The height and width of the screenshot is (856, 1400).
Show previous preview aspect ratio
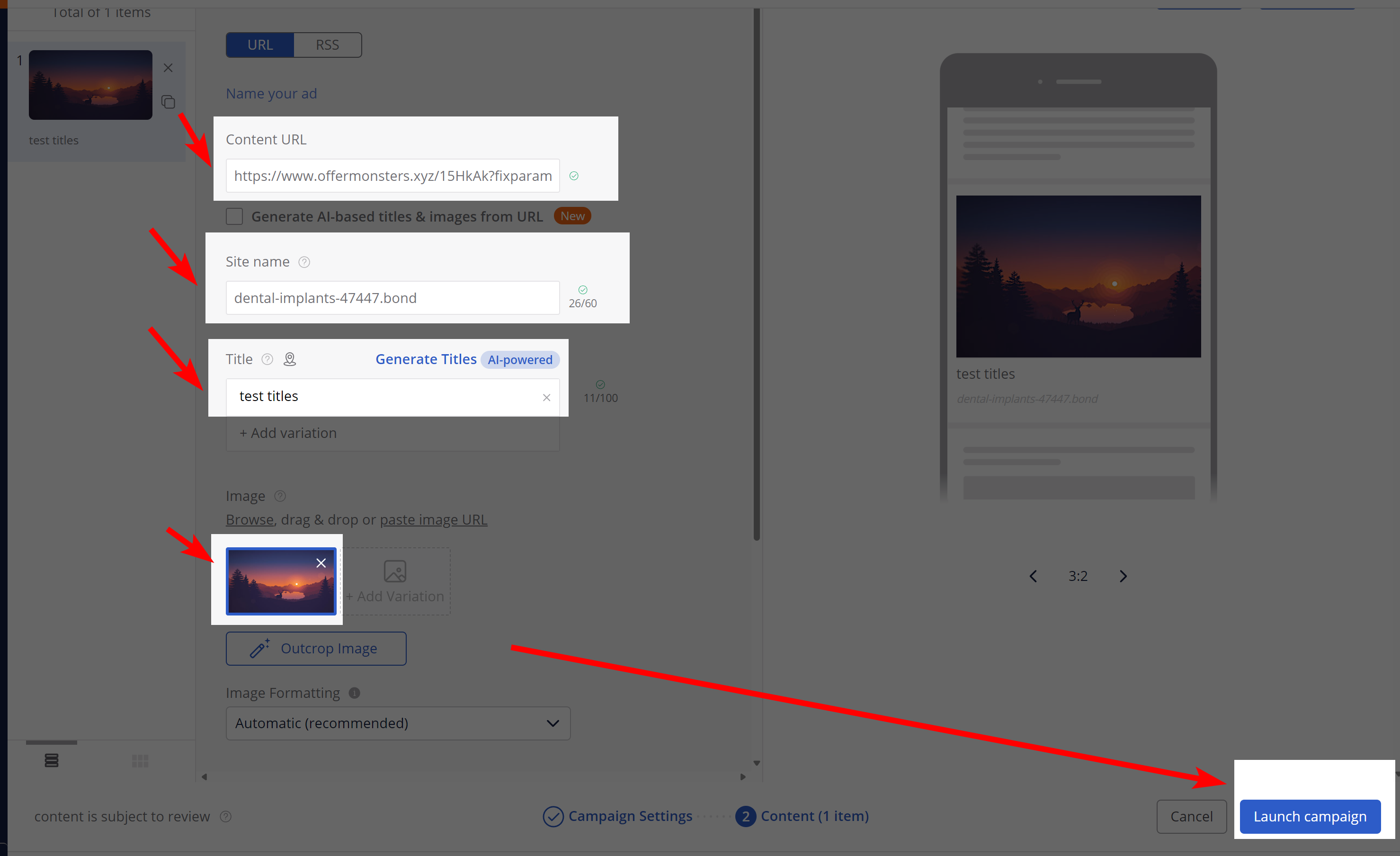pos(1034,577)
